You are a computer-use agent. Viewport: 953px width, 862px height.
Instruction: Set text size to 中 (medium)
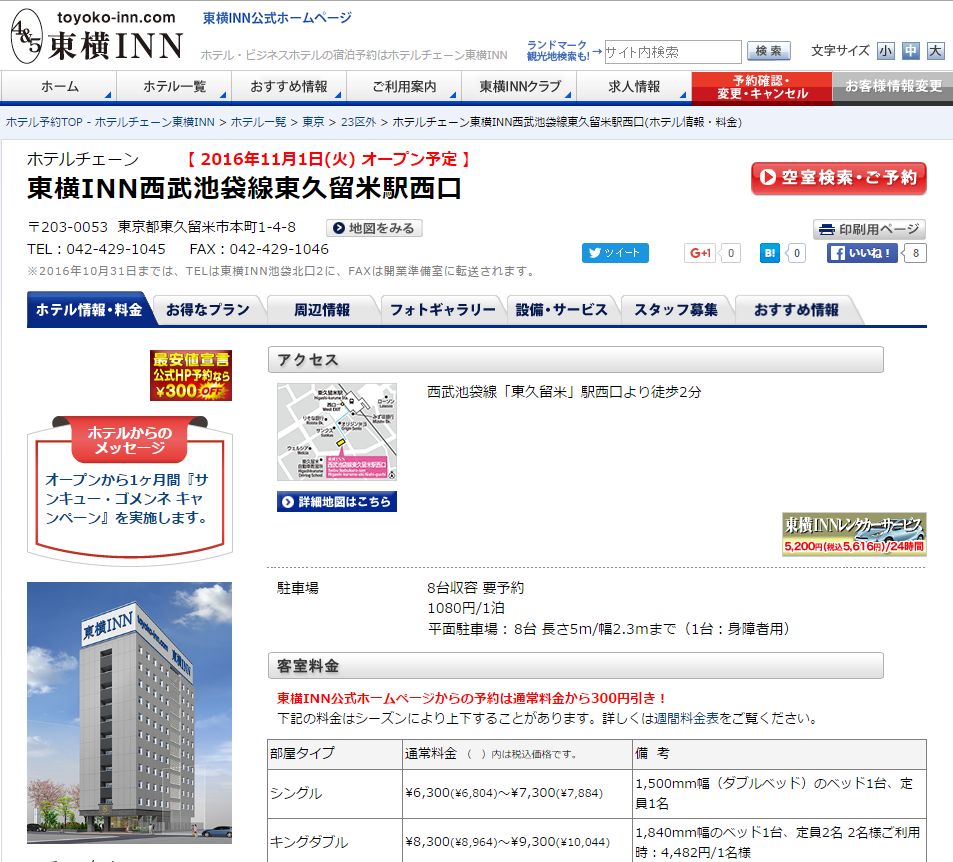(910, 51)
